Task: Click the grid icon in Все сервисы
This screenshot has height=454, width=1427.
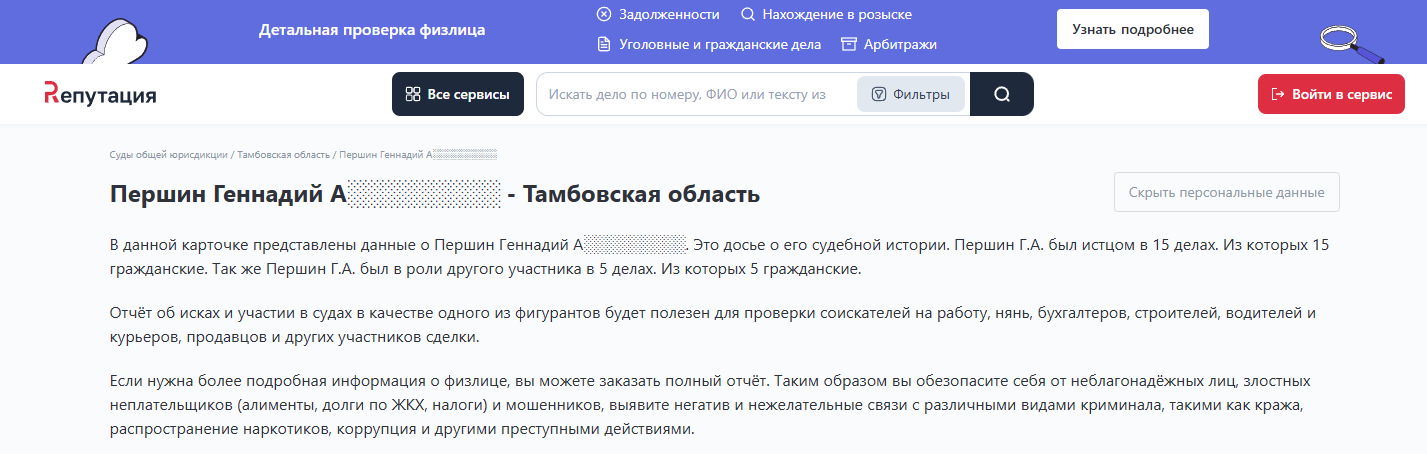Action: coord(412,94)
